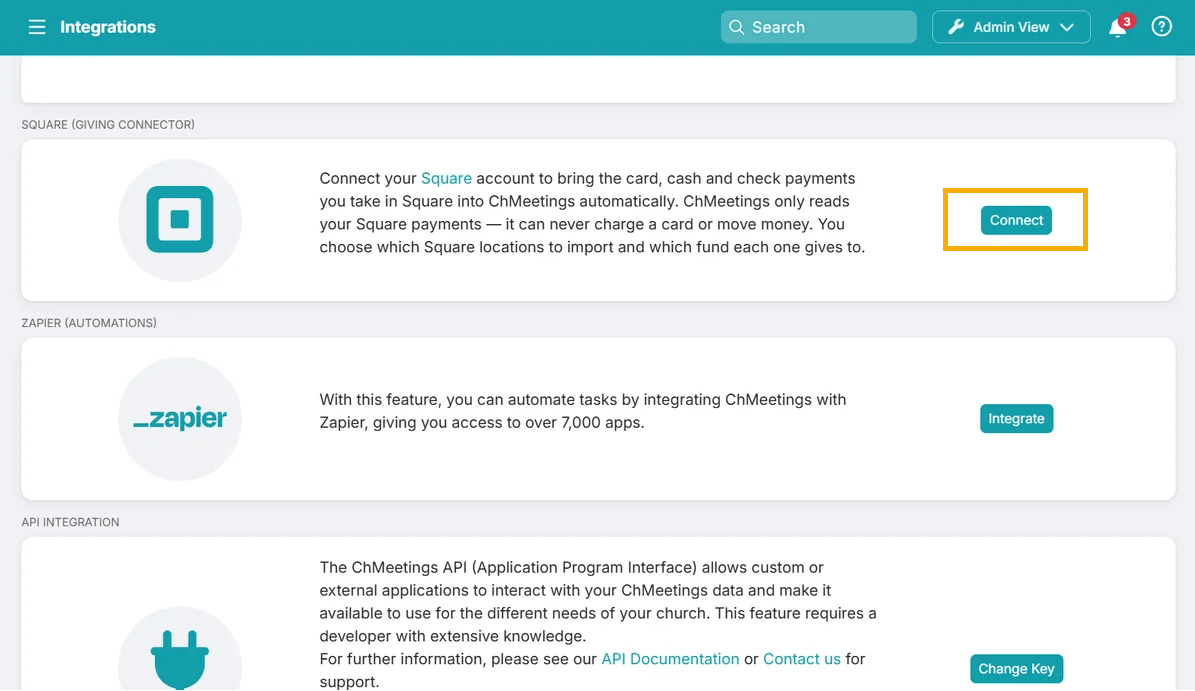Click the wrench icon beside Admin View
This screenshot has width=1195, height=691.
point(956,27)
